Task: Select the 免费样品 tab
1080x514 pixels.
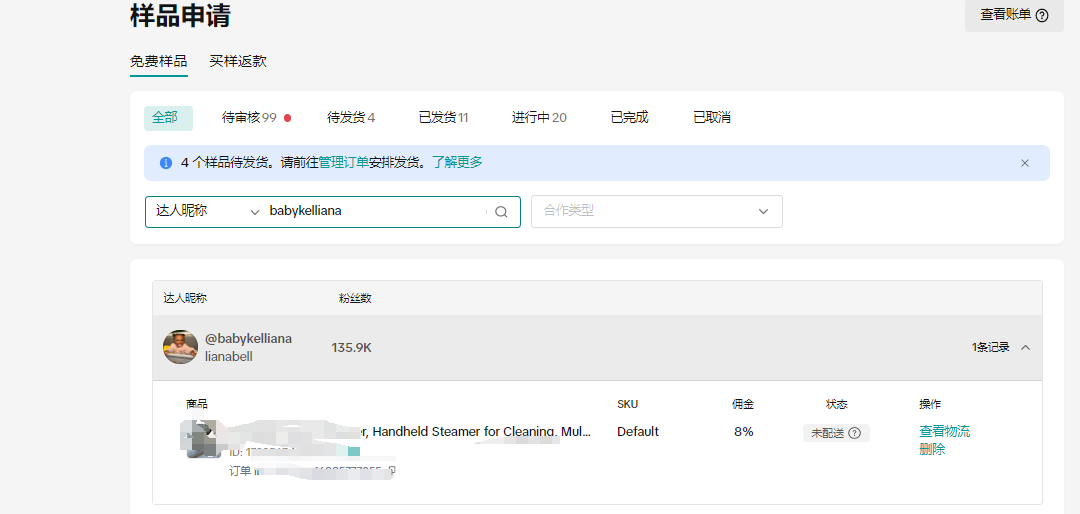Action: pyautogui.click(x=158, y=61)
